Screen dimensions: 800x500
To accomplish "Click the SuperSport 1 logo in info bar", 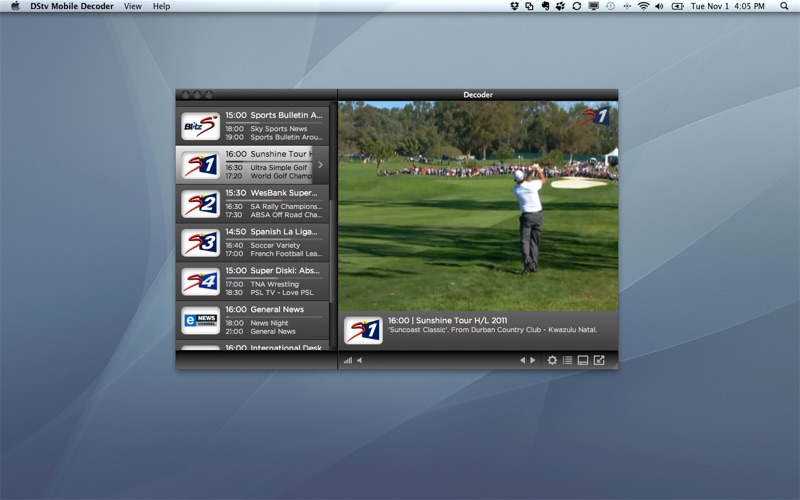I will tap(363, 330).
